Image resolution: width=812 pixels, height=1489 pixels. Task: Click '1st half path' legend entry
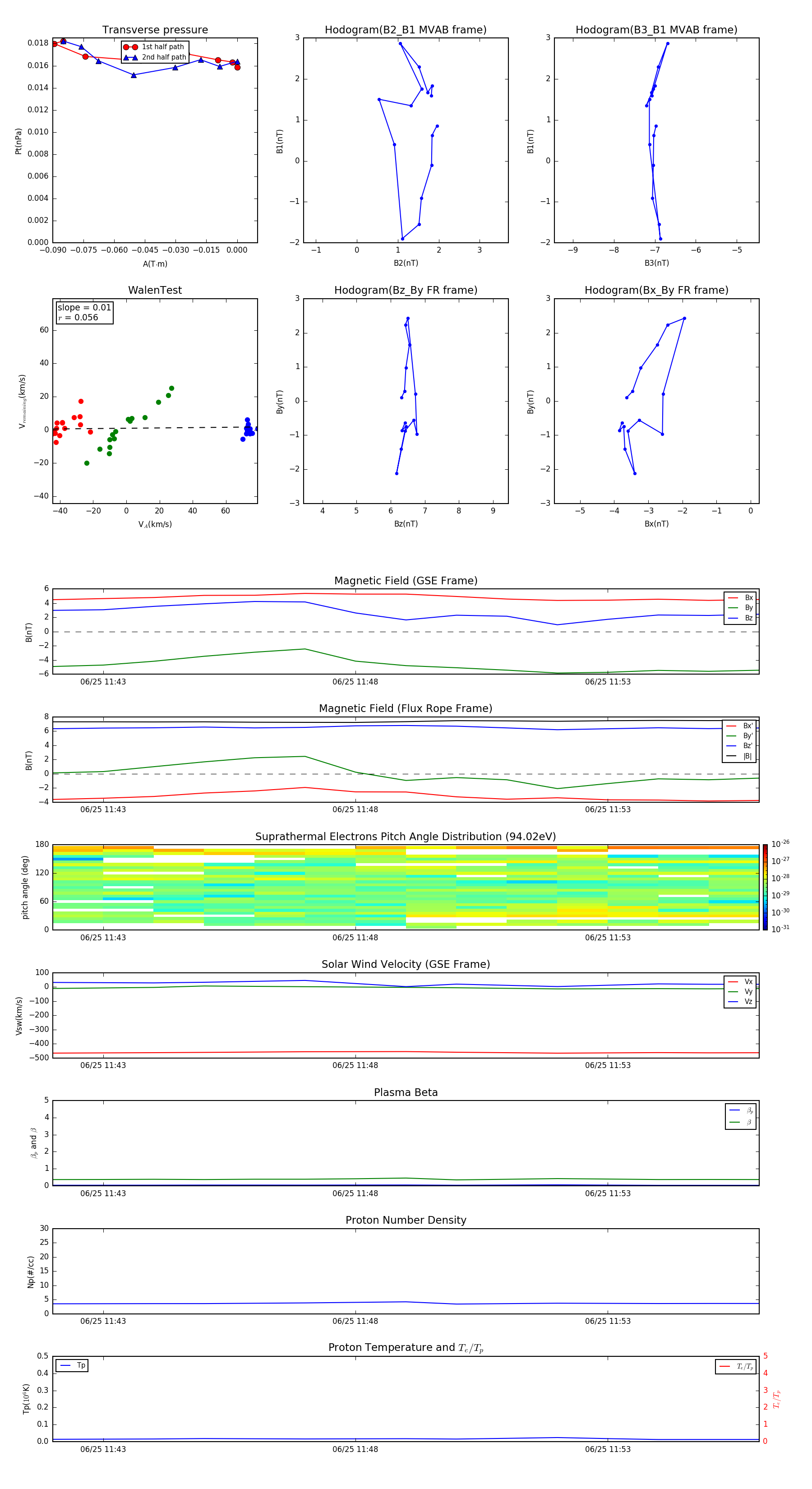point(154,47)
